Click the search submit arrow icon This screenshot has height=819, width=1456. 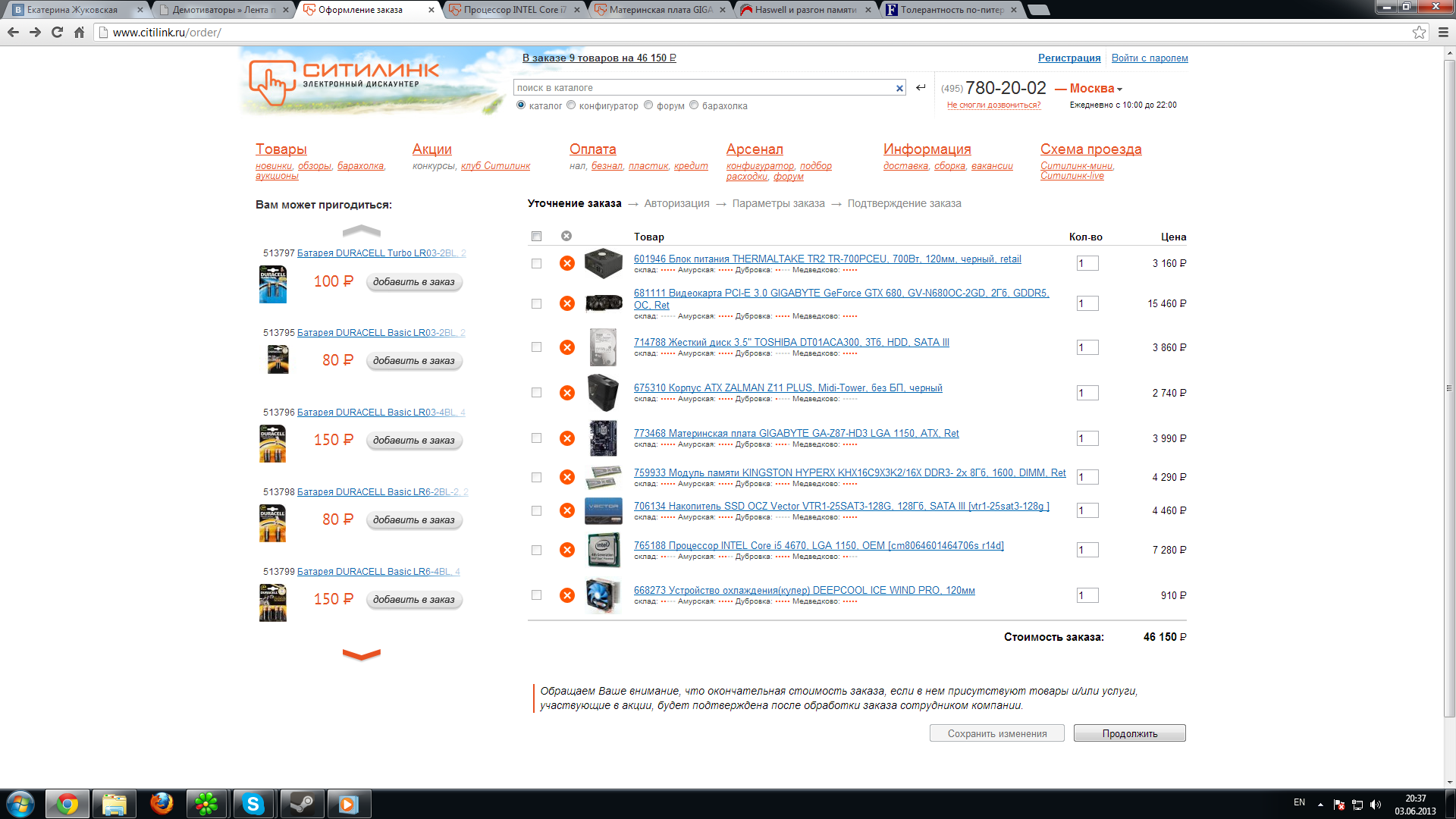pos(921,87)
